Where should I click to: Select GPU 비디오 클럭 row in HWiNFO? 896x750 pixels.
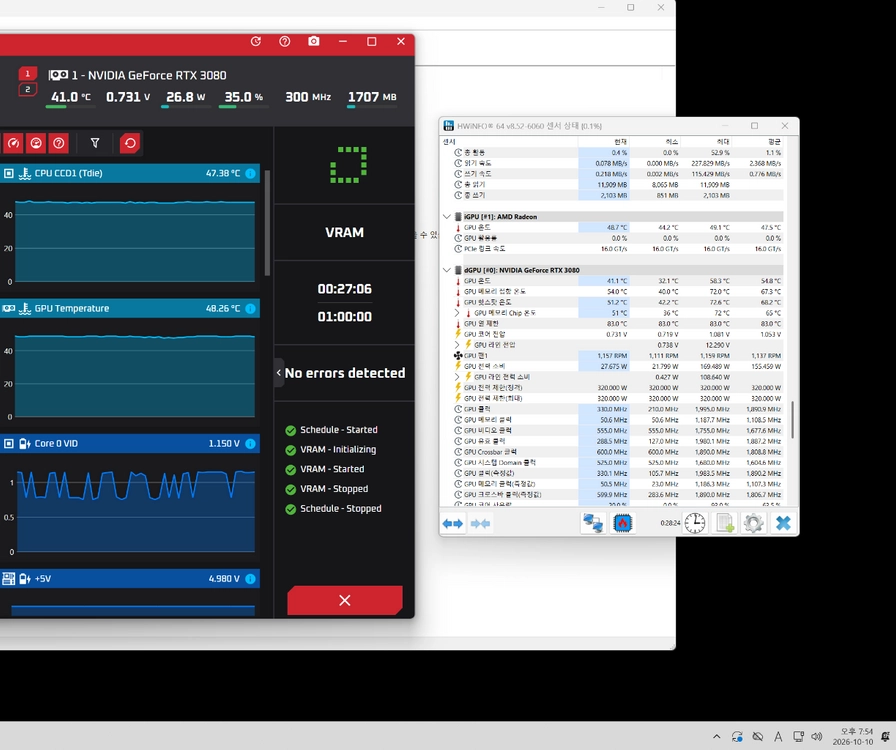click(x=618, y=430)
